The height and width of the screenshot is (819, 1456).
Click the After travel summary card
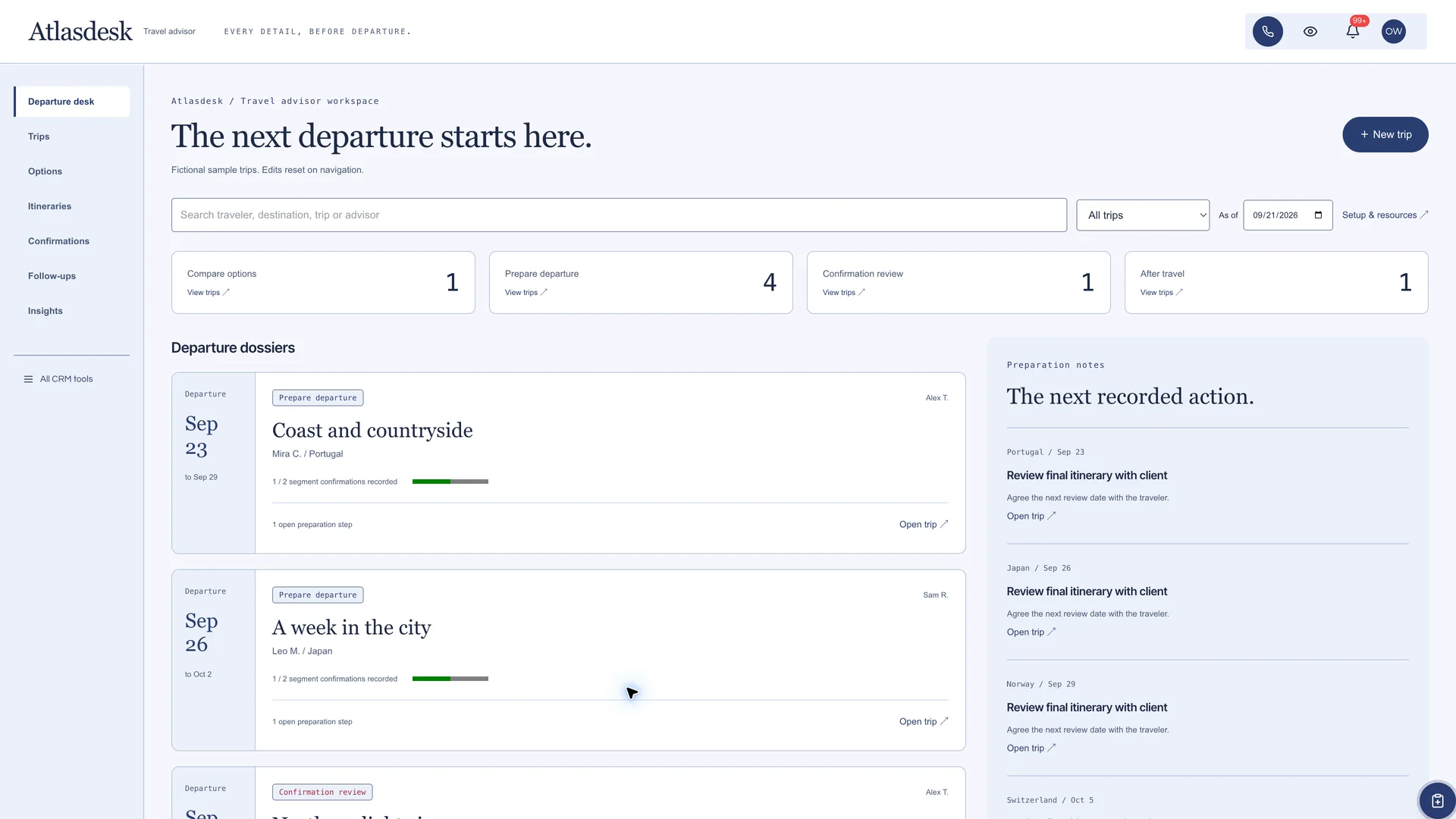[1276, 282]
